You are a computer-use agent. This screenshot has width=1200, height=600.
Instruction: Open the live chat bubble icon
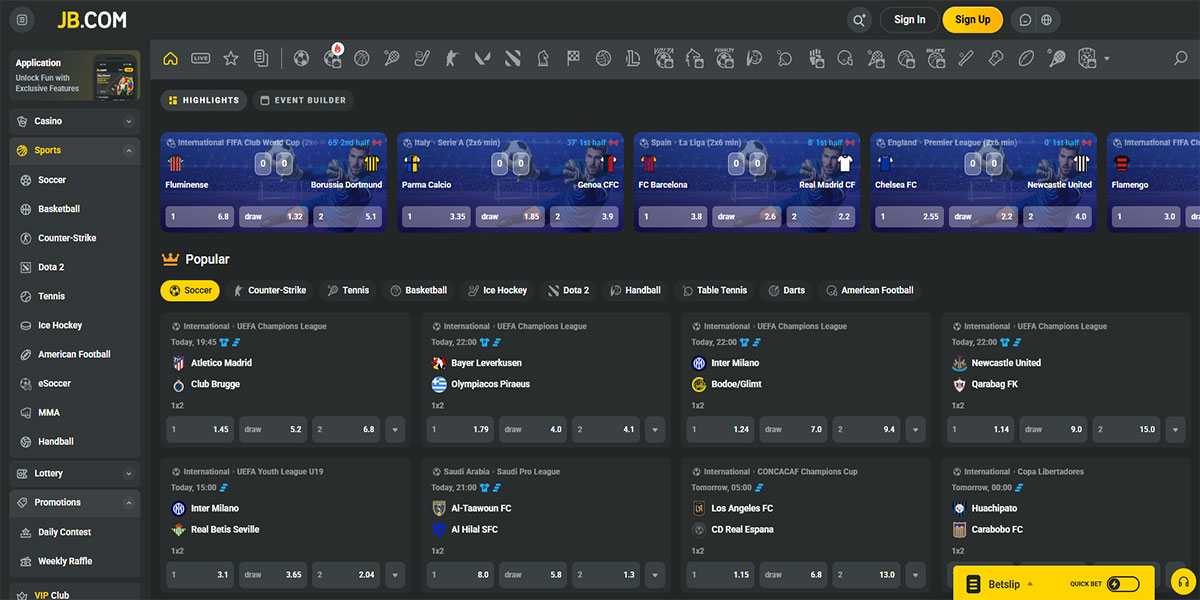1025,20
